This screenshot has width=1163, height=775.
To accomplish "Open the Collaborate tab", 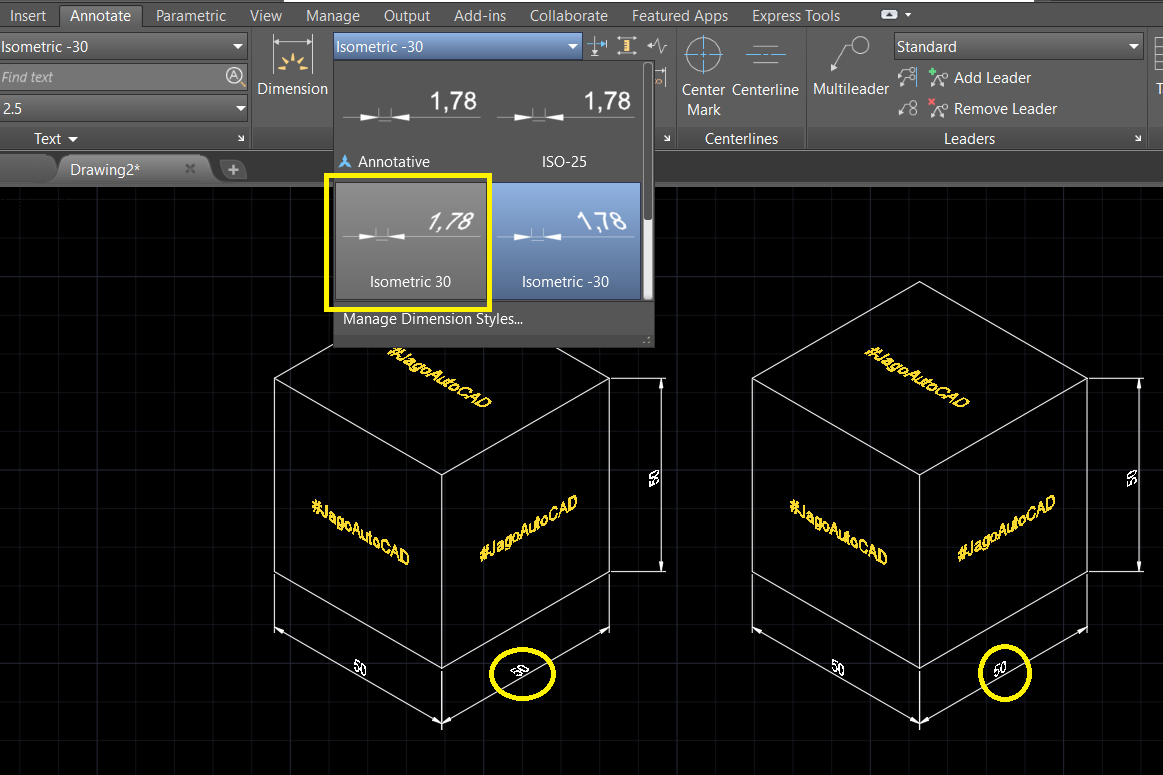I will (x=568, y=16).
